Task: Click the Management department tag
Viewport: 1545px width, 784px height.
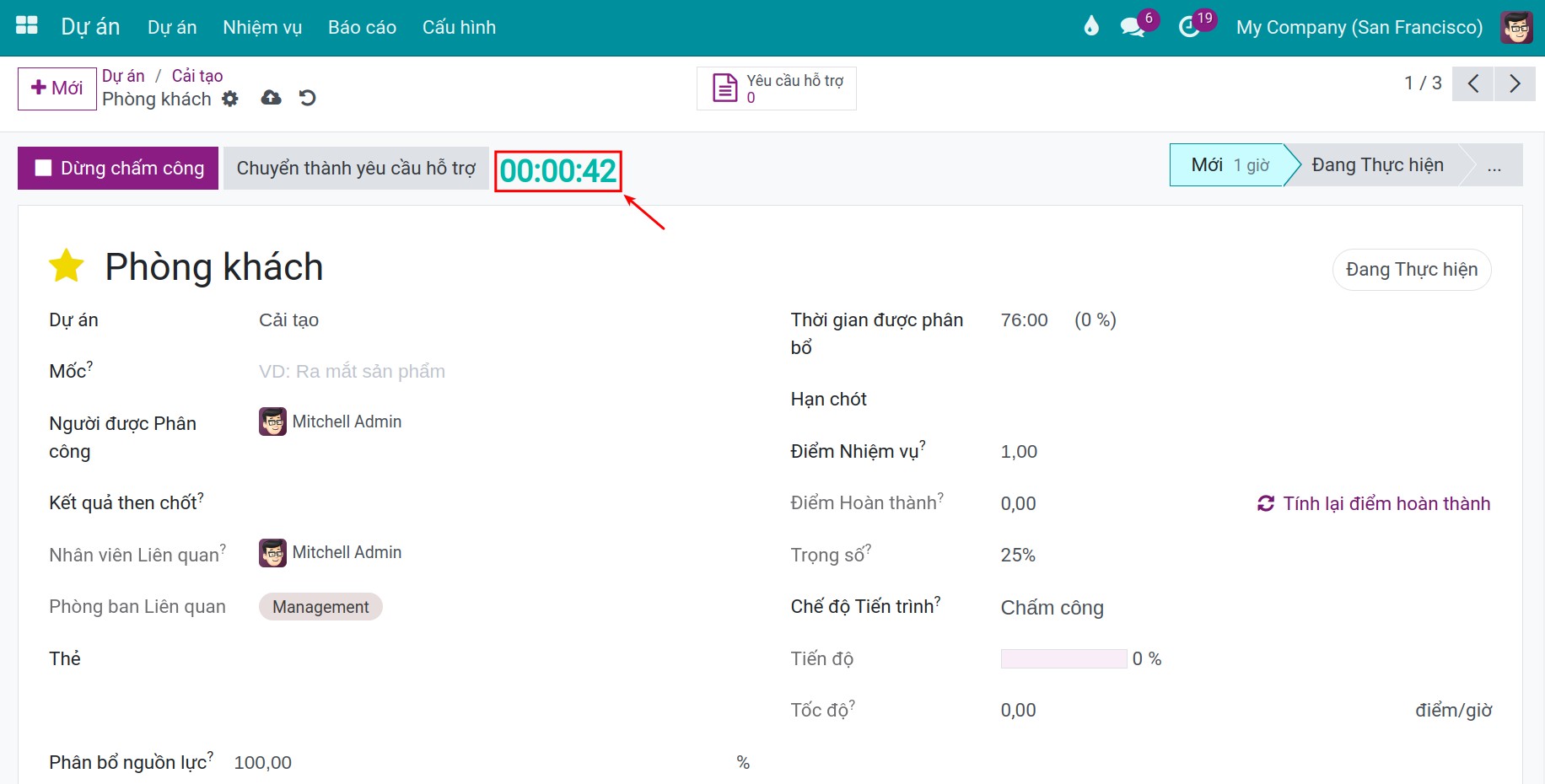Action: coord(320,607)
